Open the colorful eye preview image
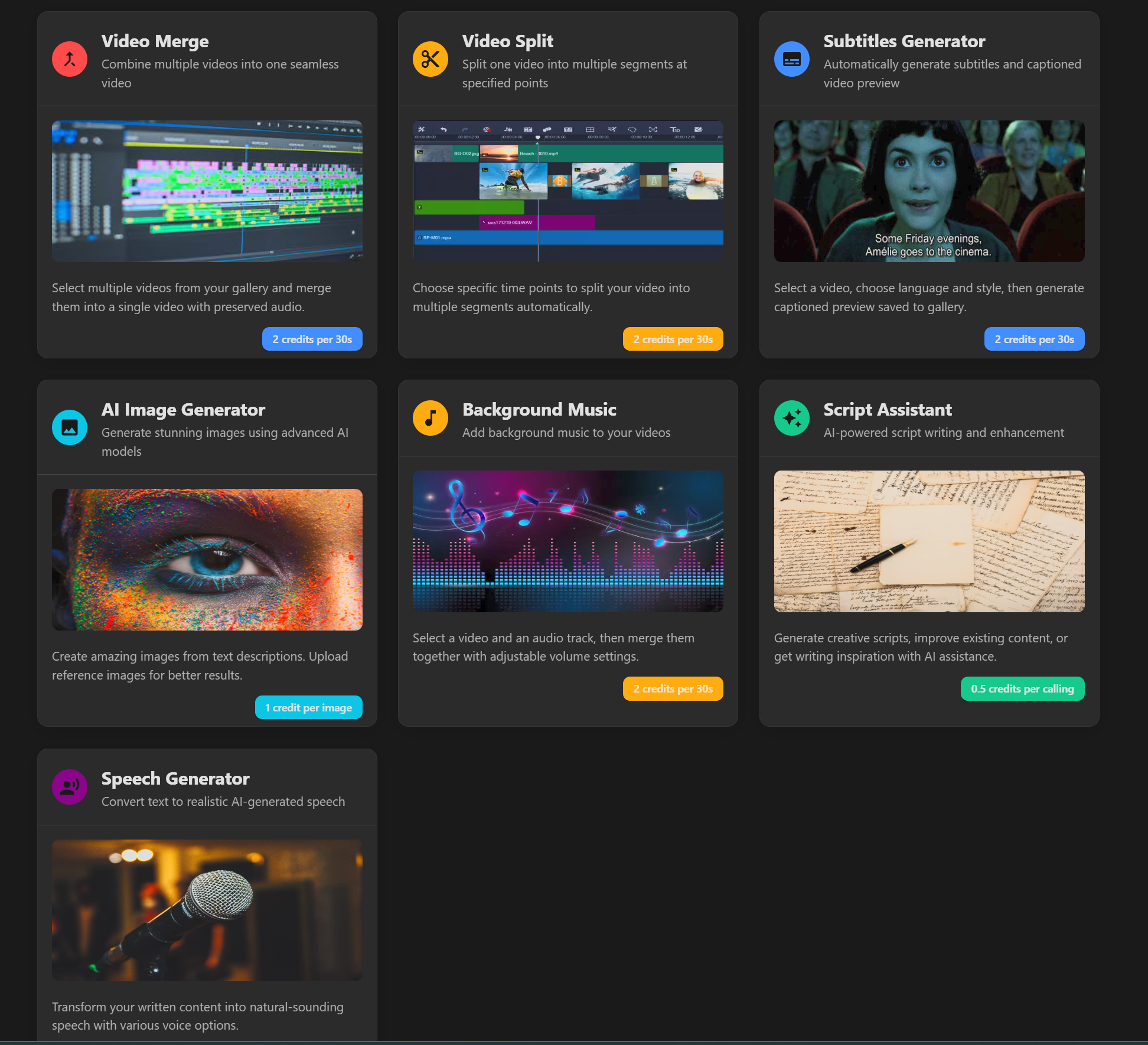 207,560
